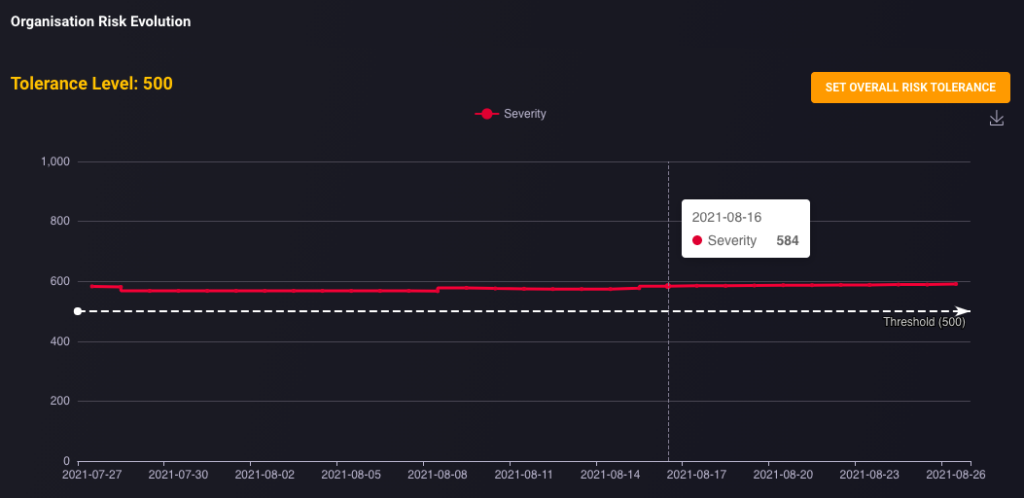Click Set Overall Risk Tolerance button
This screenshot has height=498, width=1024.
click(x=910, y=87)
